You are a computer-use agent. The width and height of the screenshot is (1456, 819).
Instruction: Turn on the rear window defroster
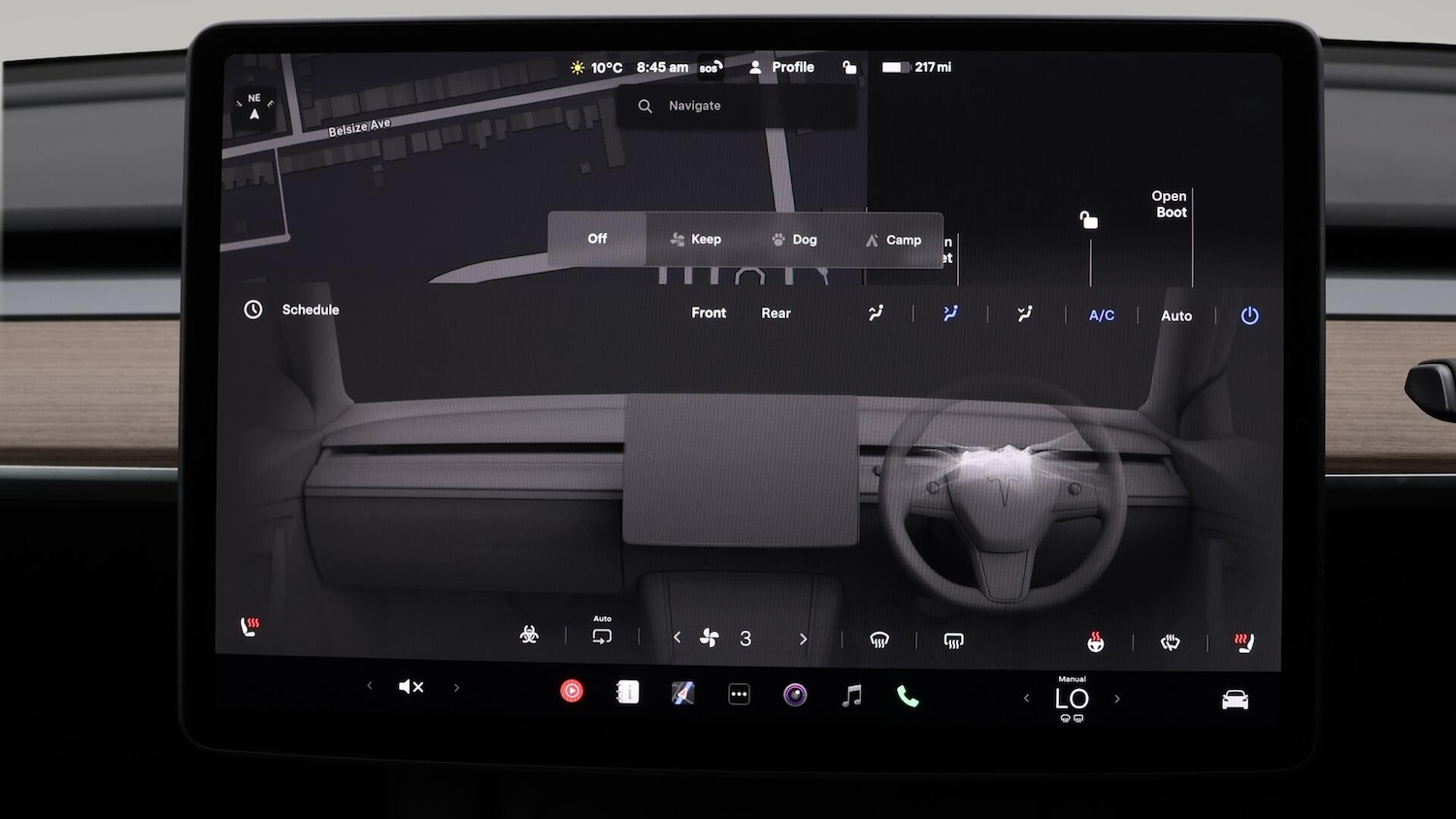point(953,640)
